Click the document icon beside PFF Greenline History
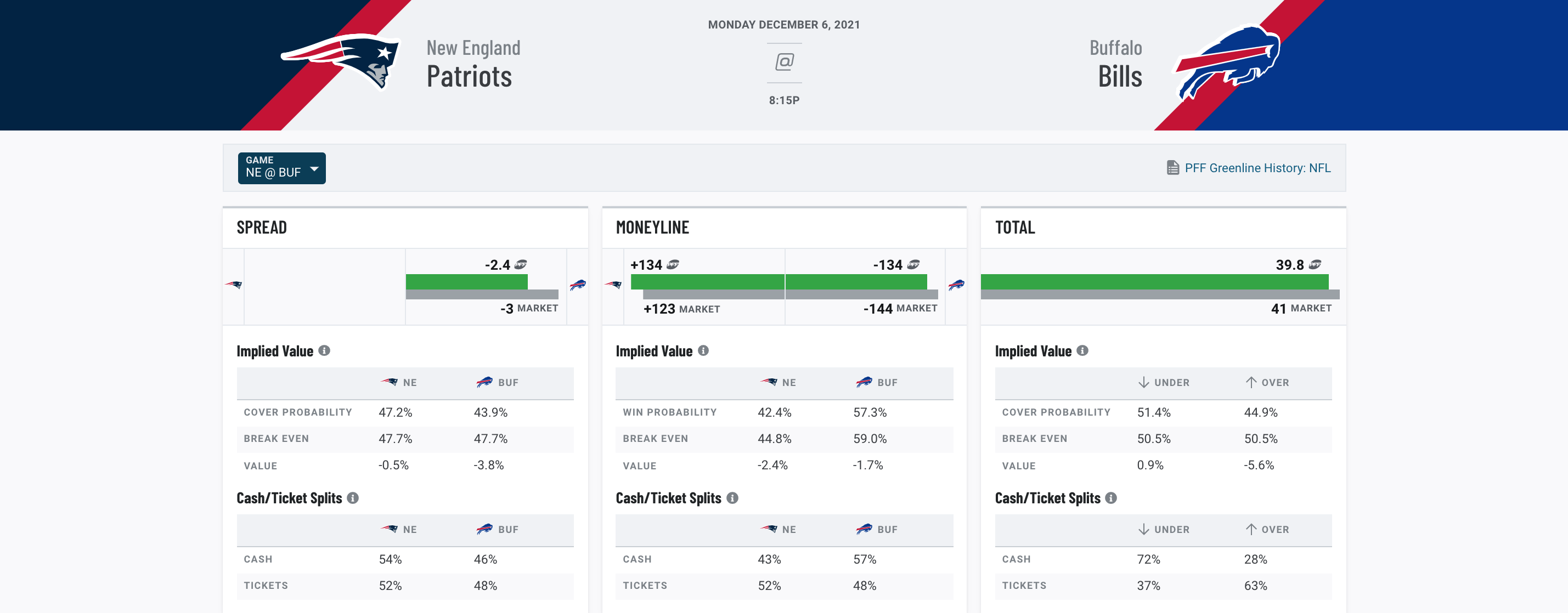 (1172, 168)
